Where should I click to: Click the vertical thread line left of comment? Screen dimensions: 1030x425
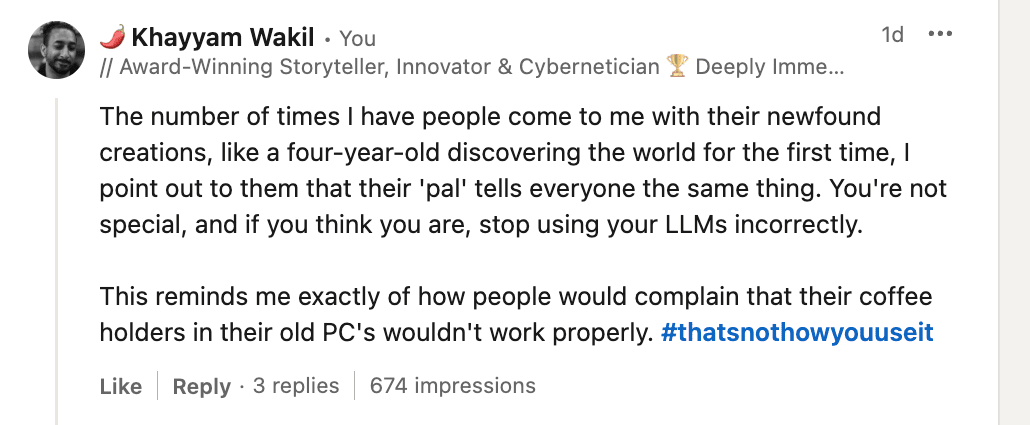pos(57,260)
